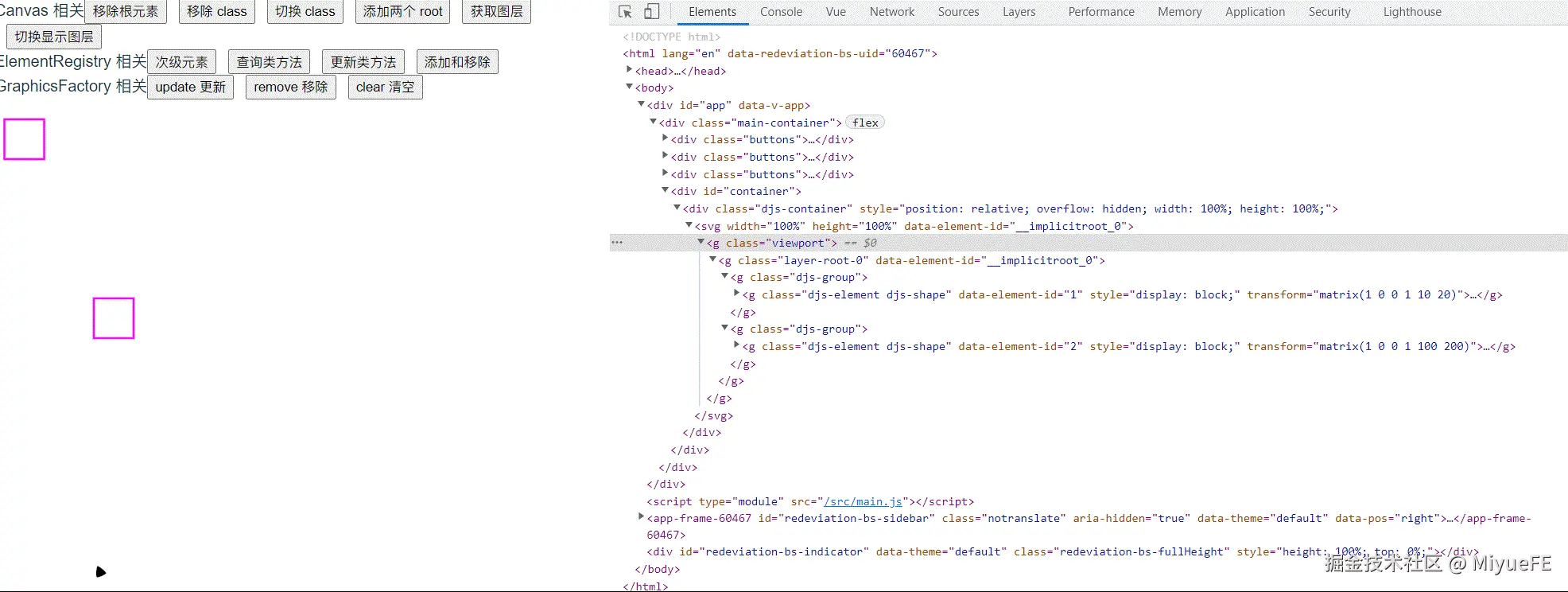
Task: Select the upper magenta square shape on canvas
Action: (24, 139)
